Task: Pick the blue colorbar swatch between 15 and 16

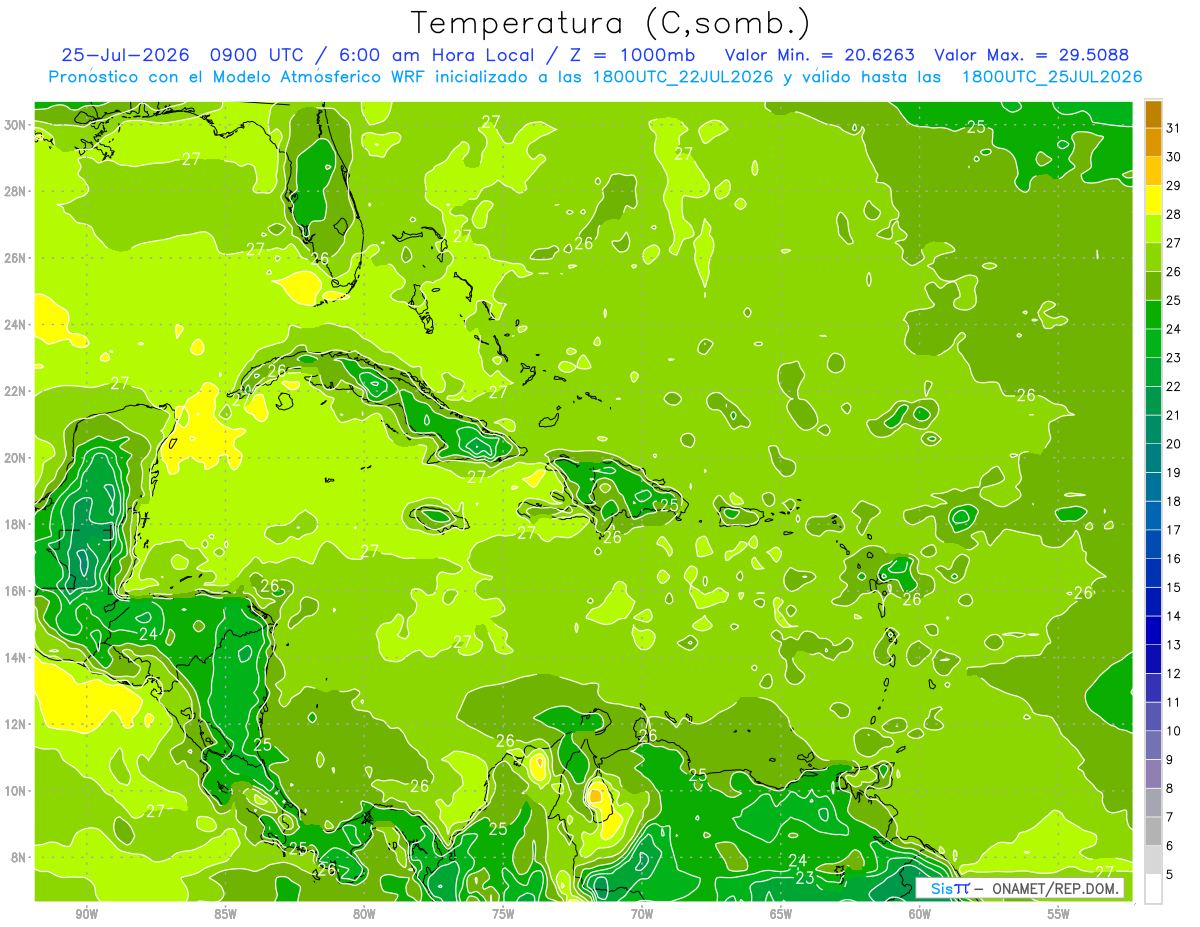Action: click(1153, 573)
